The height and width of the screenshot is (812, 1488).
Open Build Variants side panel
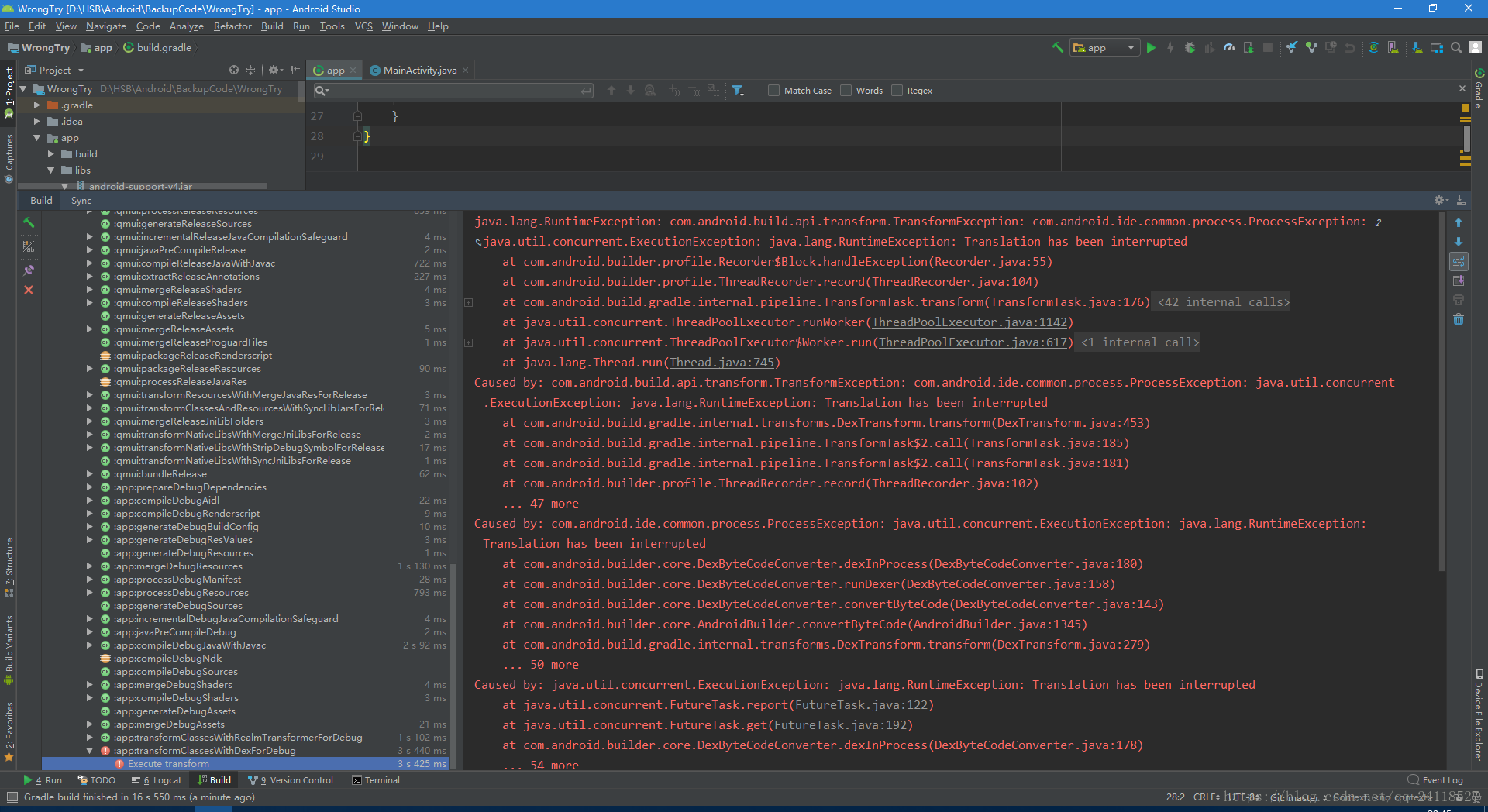point(9,649)
